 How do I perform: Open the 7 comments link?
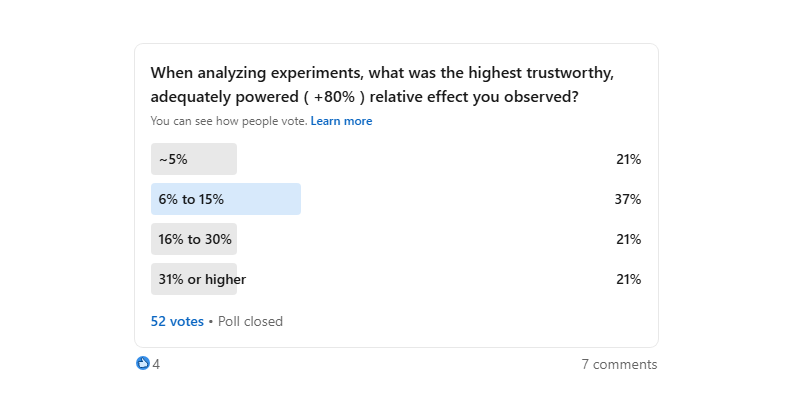(619, 364)
